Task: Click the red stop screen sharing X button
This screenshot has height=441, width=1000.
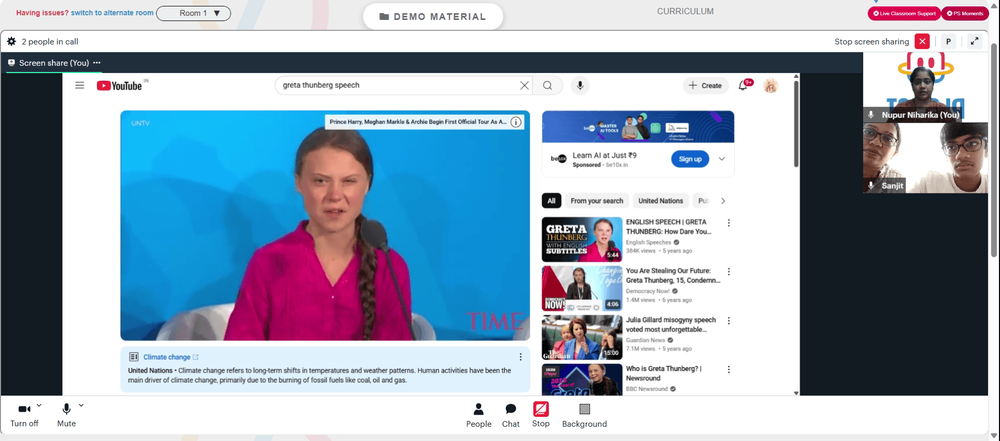Action: [x=922, y=41]
